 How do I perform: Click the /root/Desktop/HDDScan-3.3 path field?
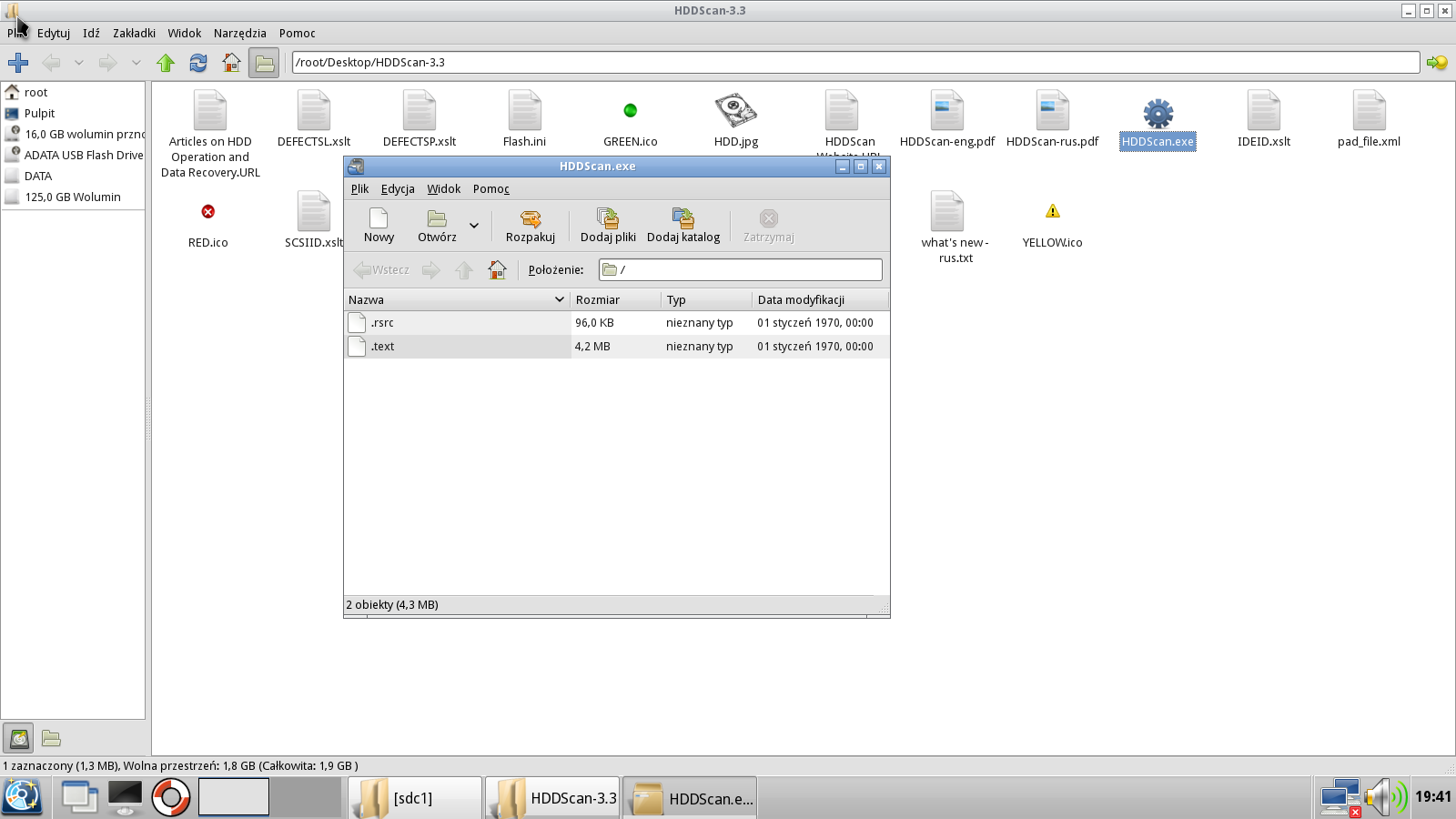coord(855,63)
